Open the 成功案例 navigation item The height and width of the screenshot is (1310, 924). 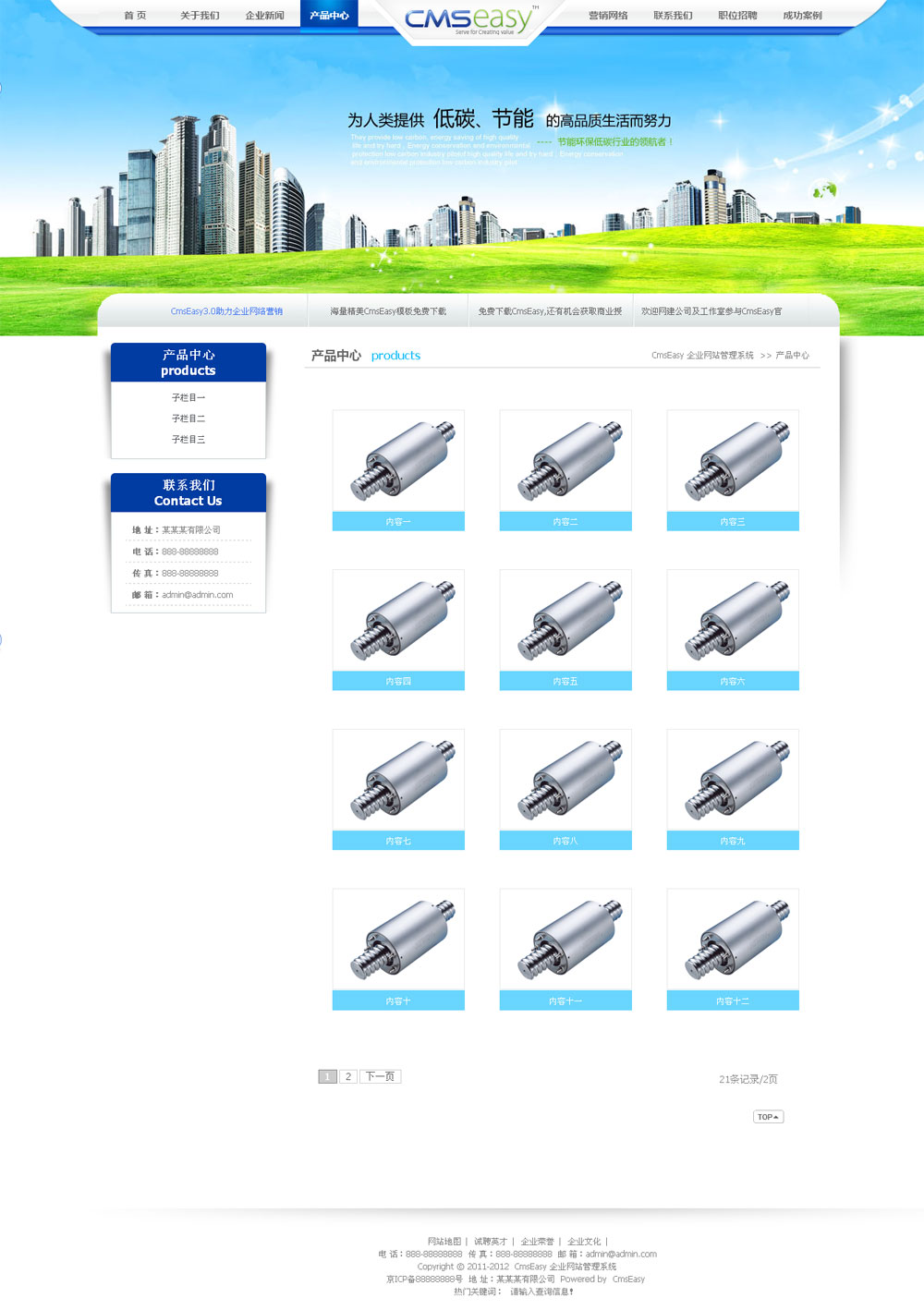pyautogui.click(x=802, y=16)
